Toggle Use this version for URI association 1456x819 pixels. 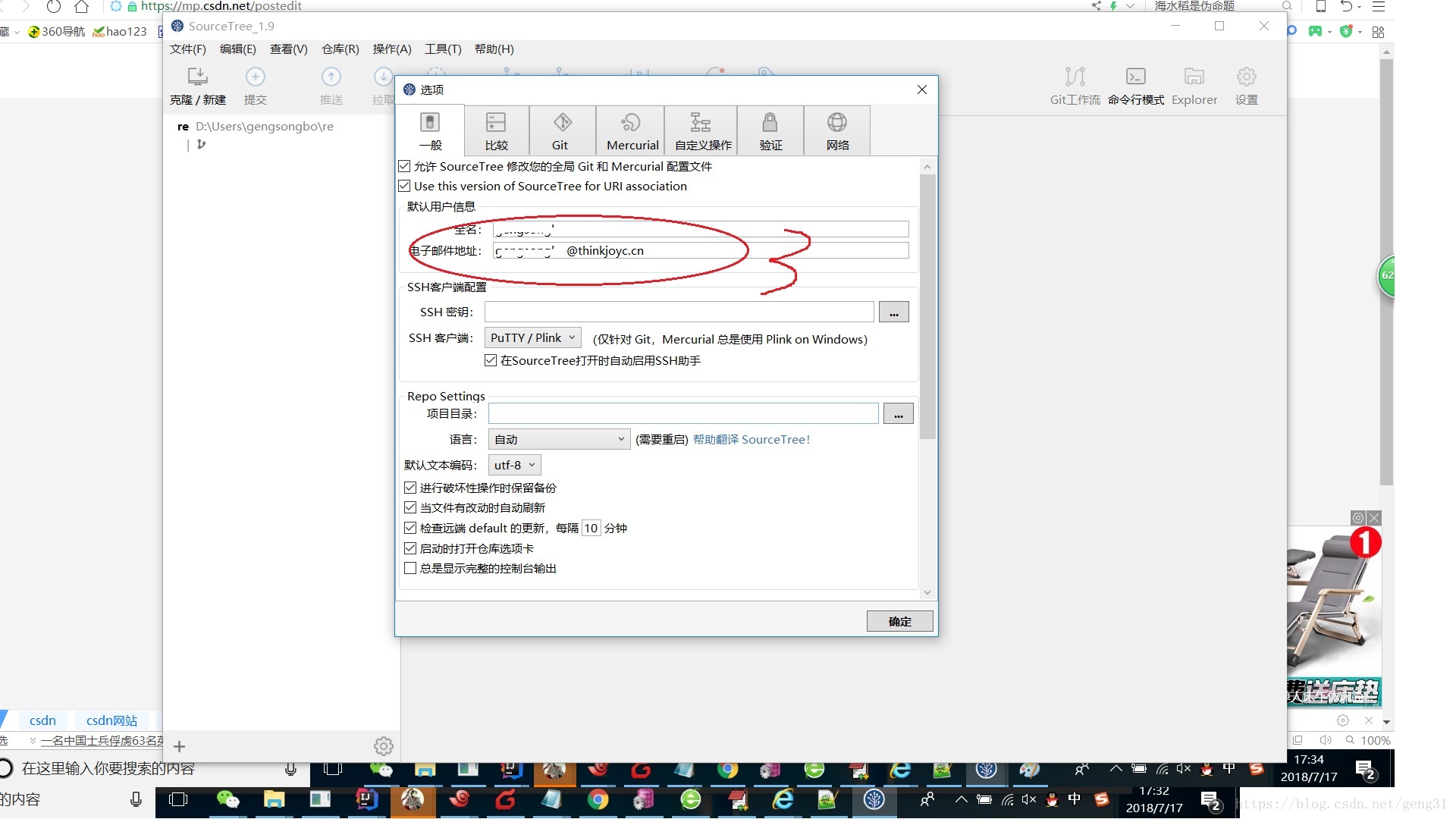404,186
